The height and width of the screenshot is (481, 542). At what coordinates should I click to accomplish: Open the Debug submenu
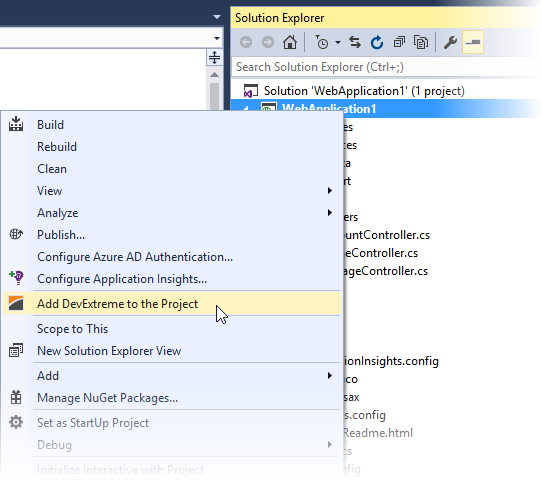54,445
